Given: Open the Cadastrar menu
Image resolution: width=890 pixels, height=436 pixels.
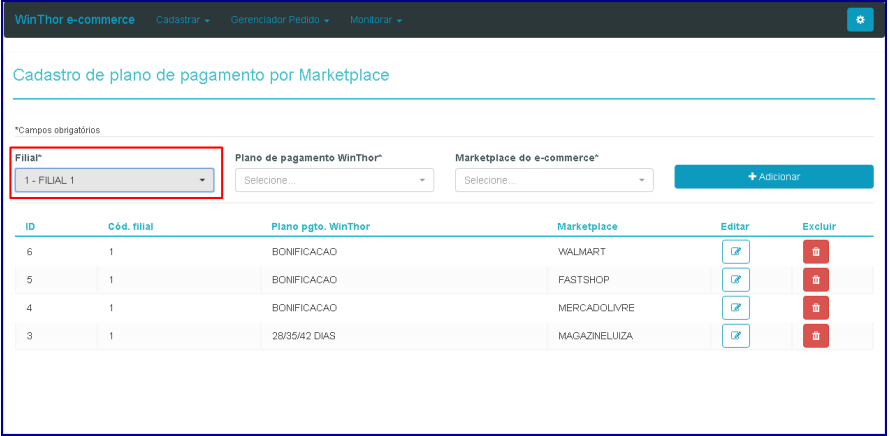Looking at the screenshot, I should point(183,20).
